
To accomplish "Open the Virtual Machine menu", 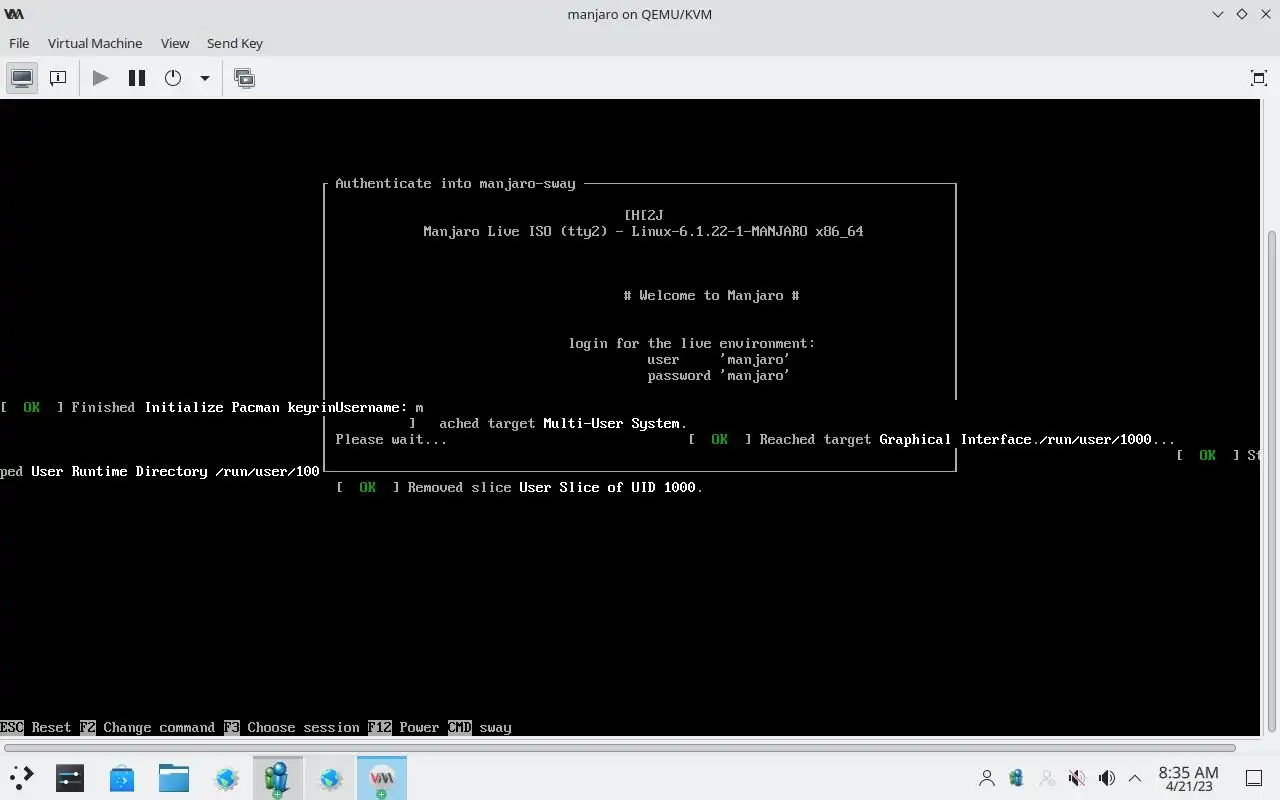I will 95,43.
